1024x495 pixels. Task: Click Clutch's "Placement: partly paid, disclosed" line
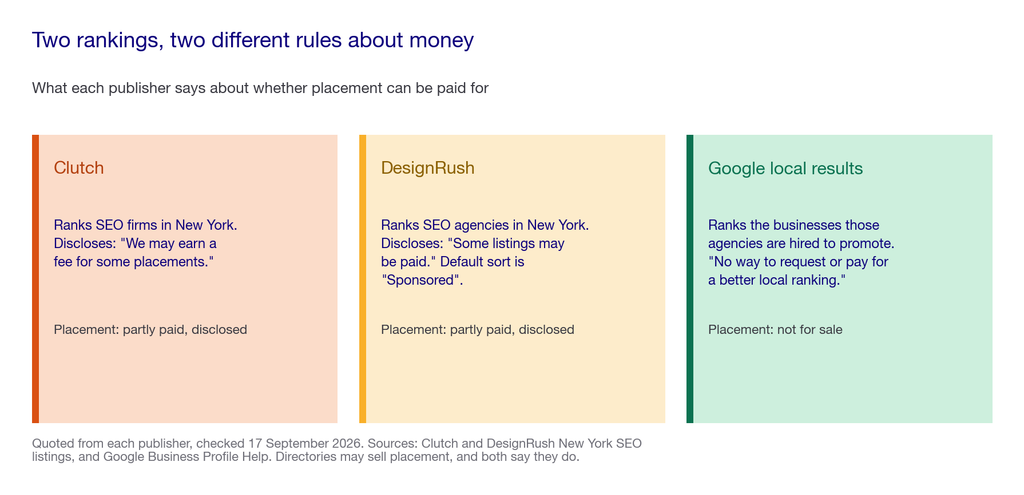point(150,330)
